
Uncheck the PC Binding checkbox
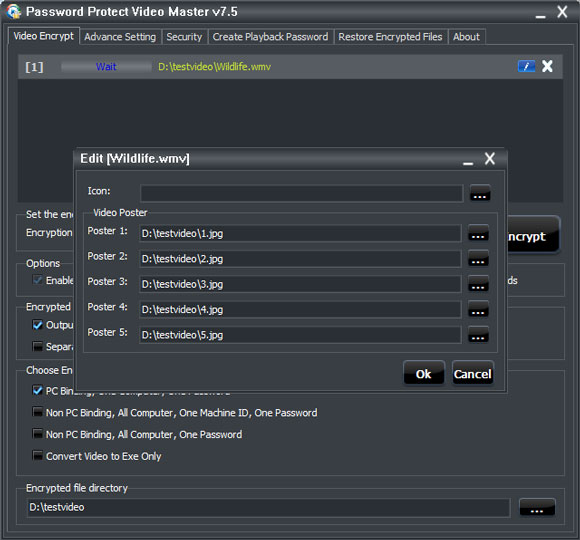pyautogui.click(x=37, y=391)
